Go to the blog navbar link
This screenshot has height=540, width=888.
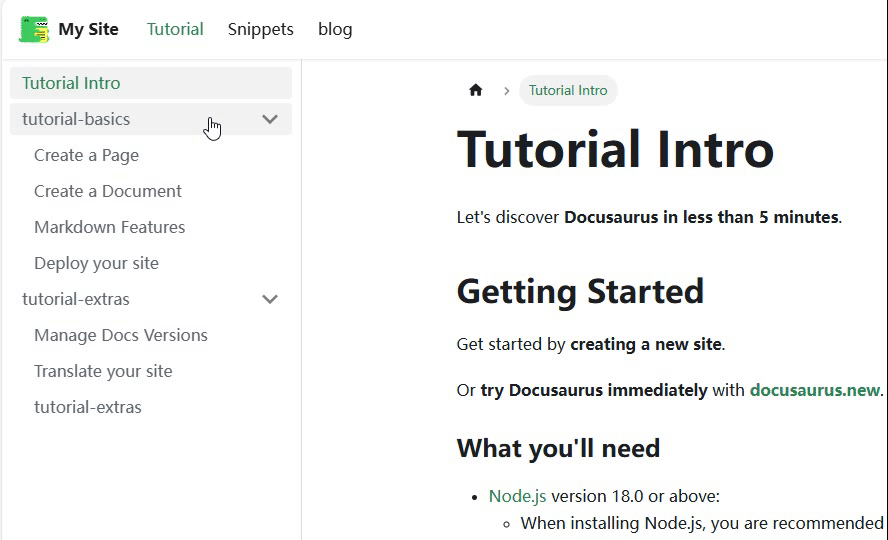pyautogui.click(x=335, y=29)
